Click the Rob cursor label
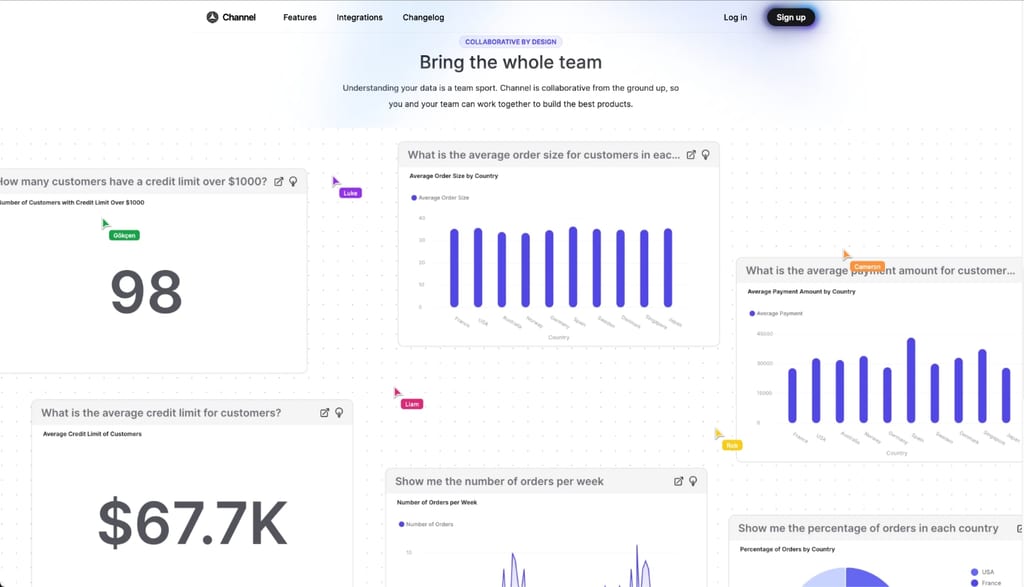This screenshot has height=587, width=1024. [732, 445]
